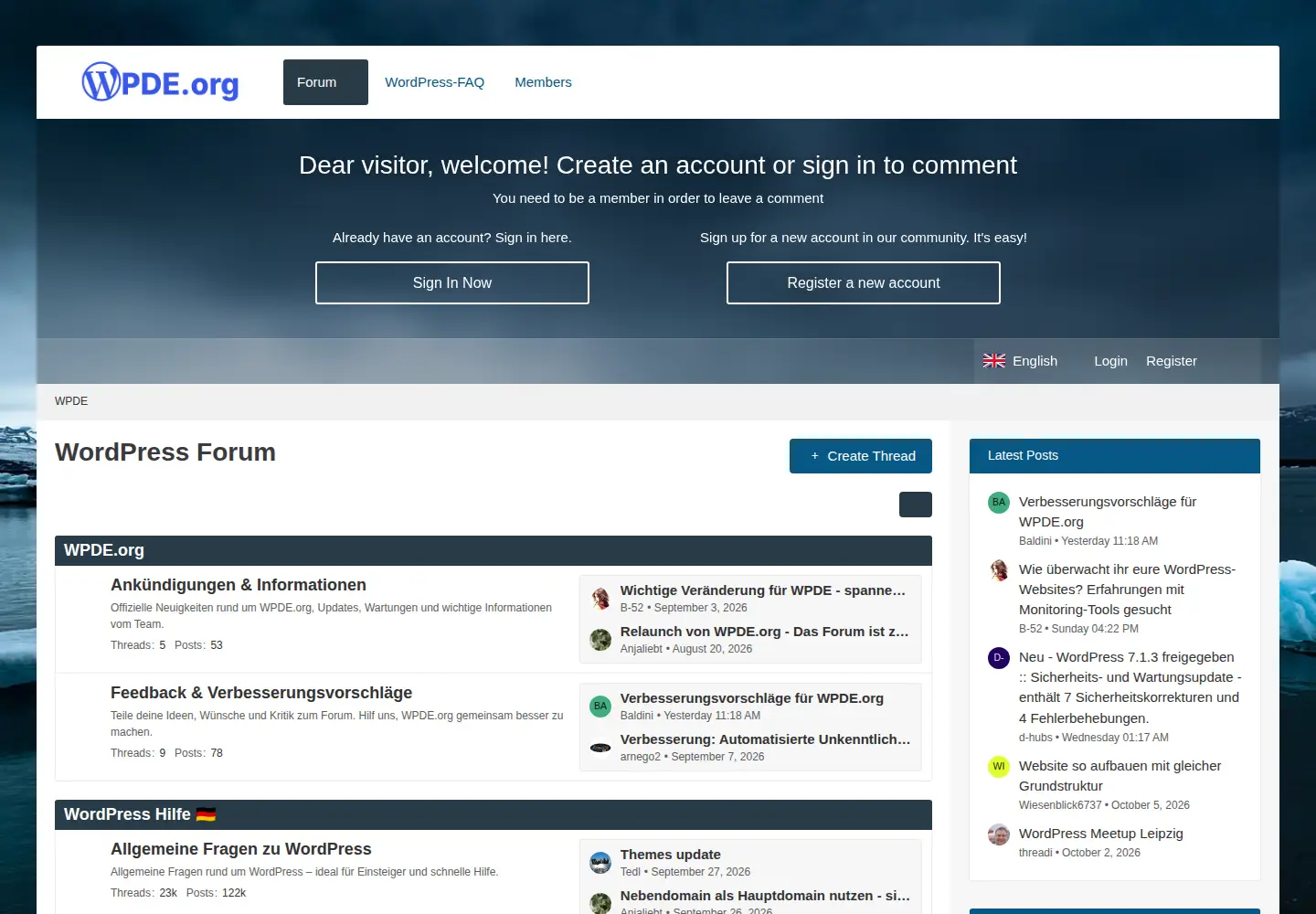Open thread Verbesserung: Automatisierte Unkenntlich…

(x=766, y=739)
